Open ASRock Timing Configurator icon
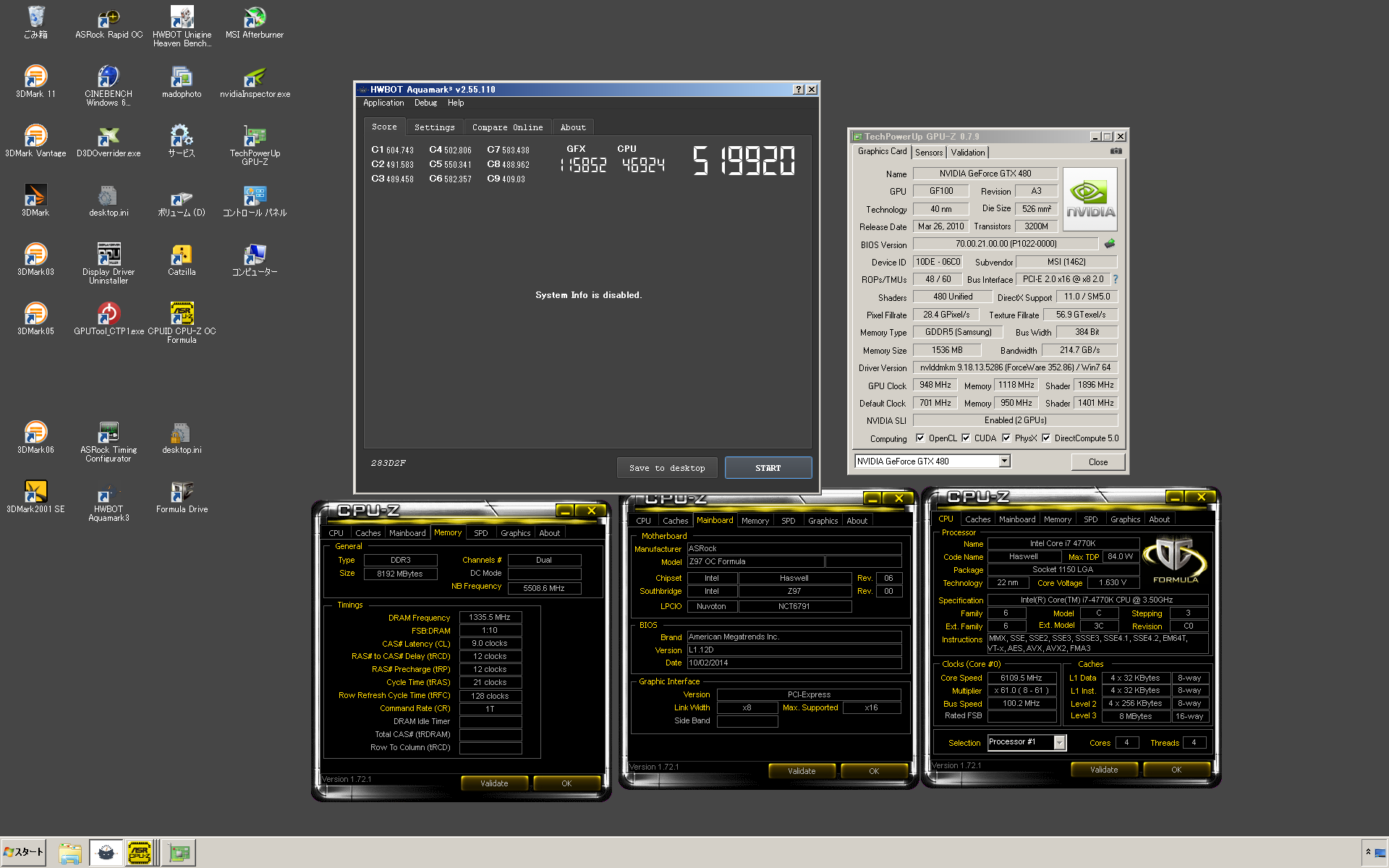 point(109,441)
